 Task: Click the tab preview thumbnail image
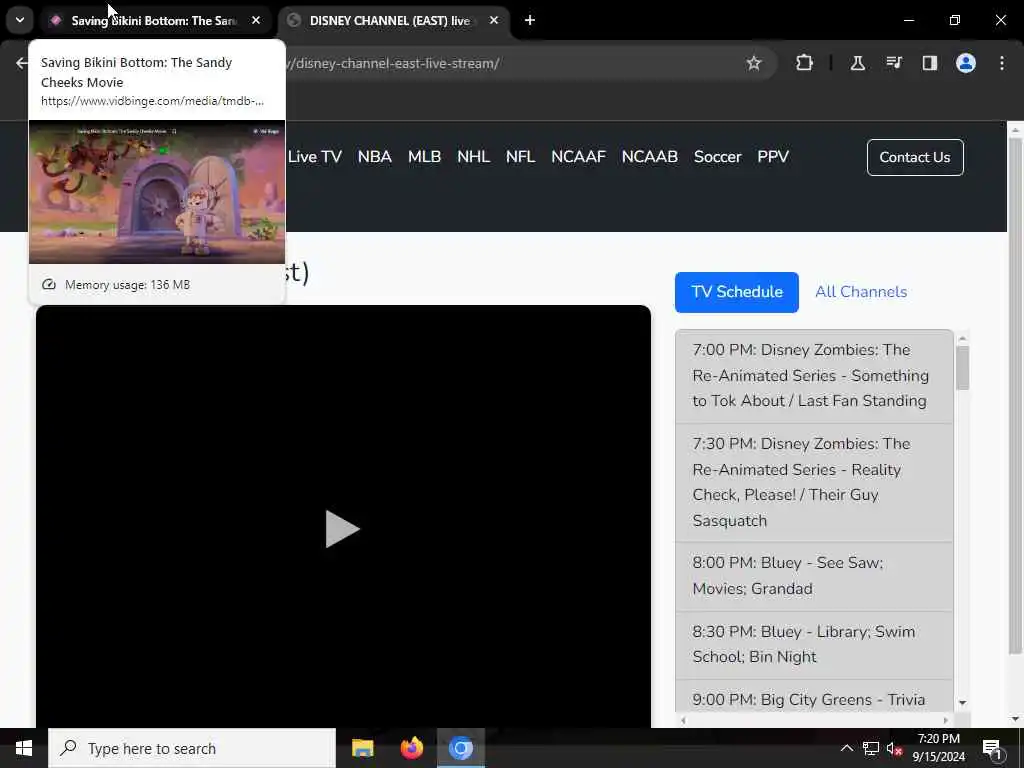[157, 192]
